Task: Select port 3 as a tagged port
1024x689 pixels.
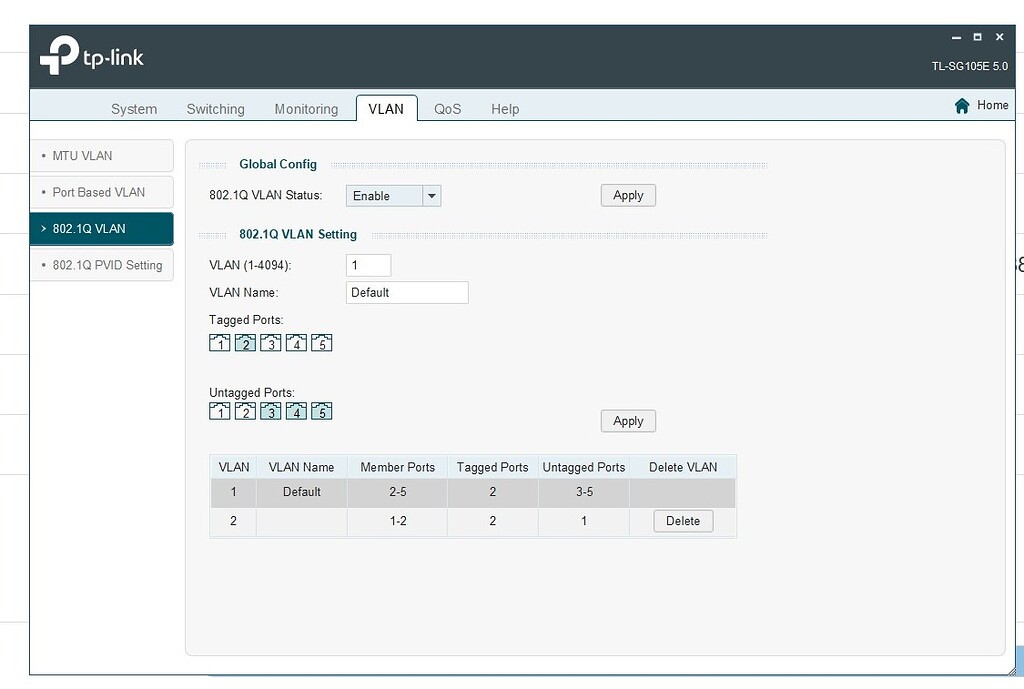Action: click(270, 342)
